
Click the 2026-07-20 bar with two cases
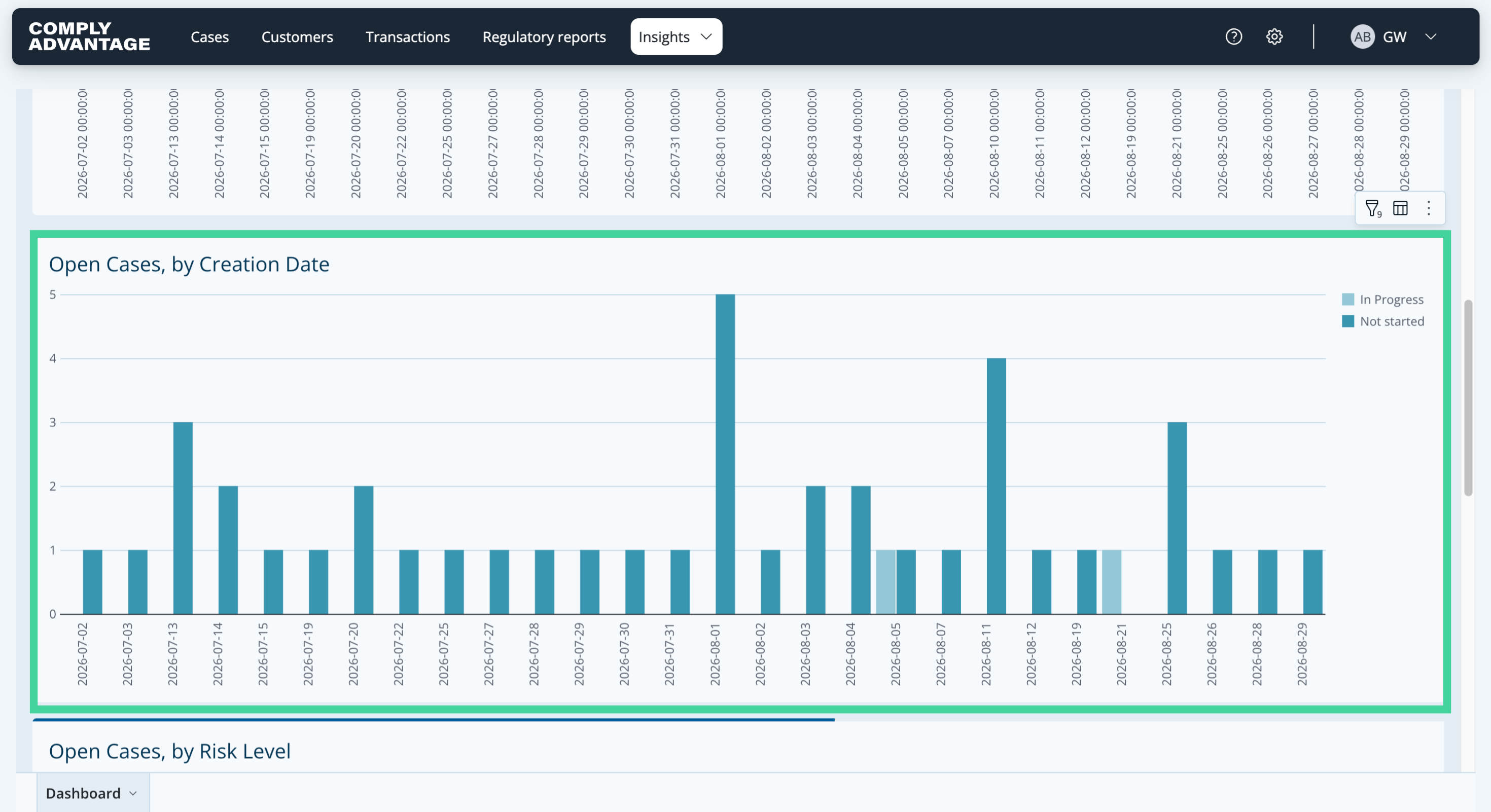364,549
